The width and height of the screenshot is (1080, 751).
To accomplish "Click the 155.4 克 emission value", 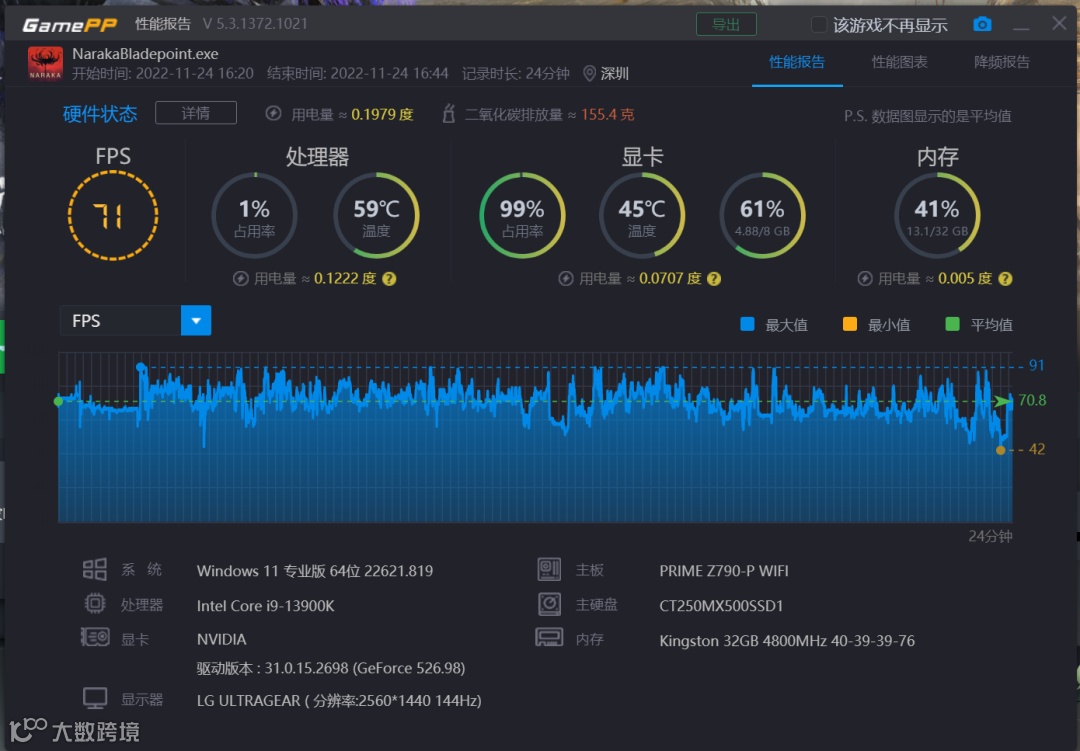I will coord(608,114).
